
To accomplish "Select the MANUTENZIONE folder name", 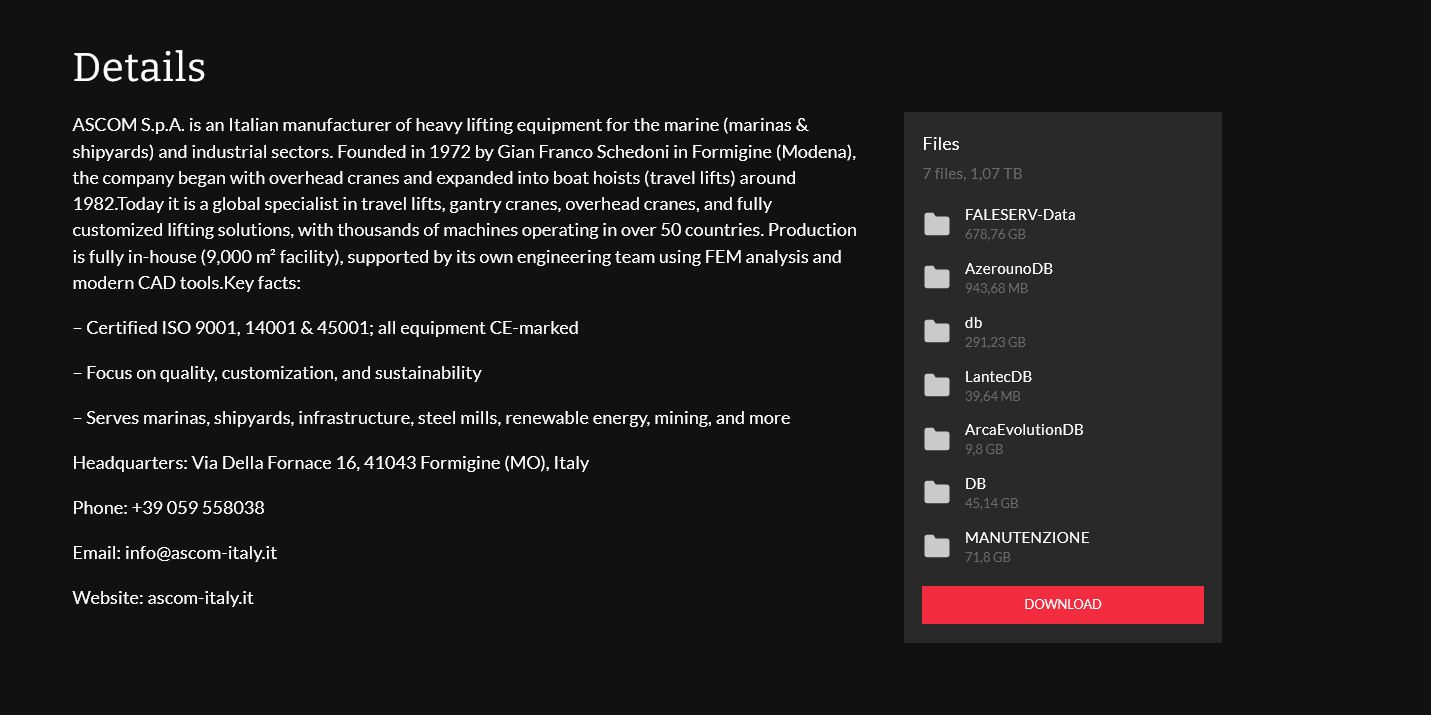I will pyautogui.click(x=1027, y=537).
